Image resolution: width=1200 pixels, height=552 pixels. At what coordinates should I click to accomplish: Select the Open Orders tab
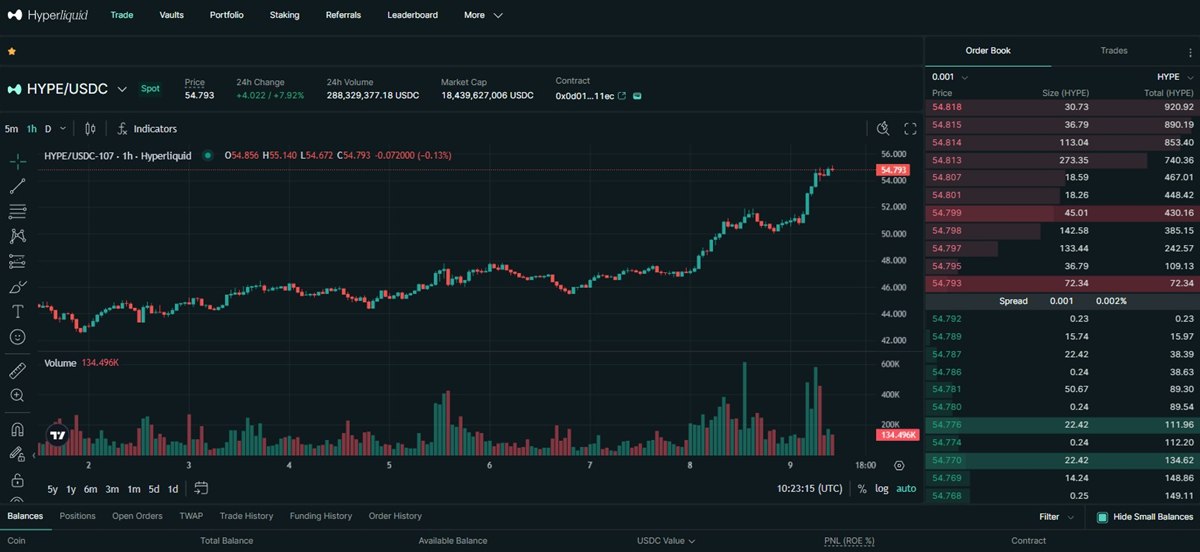pyautogui.click(x=137, y=516)
